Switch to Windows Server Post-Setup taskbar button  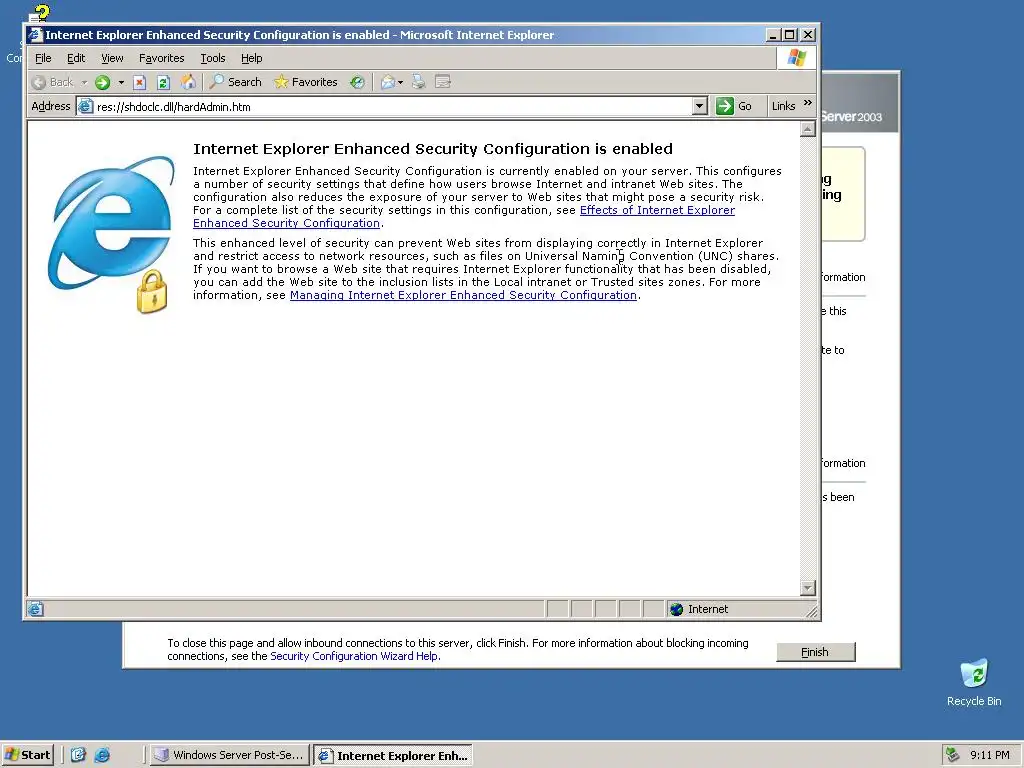229,755
